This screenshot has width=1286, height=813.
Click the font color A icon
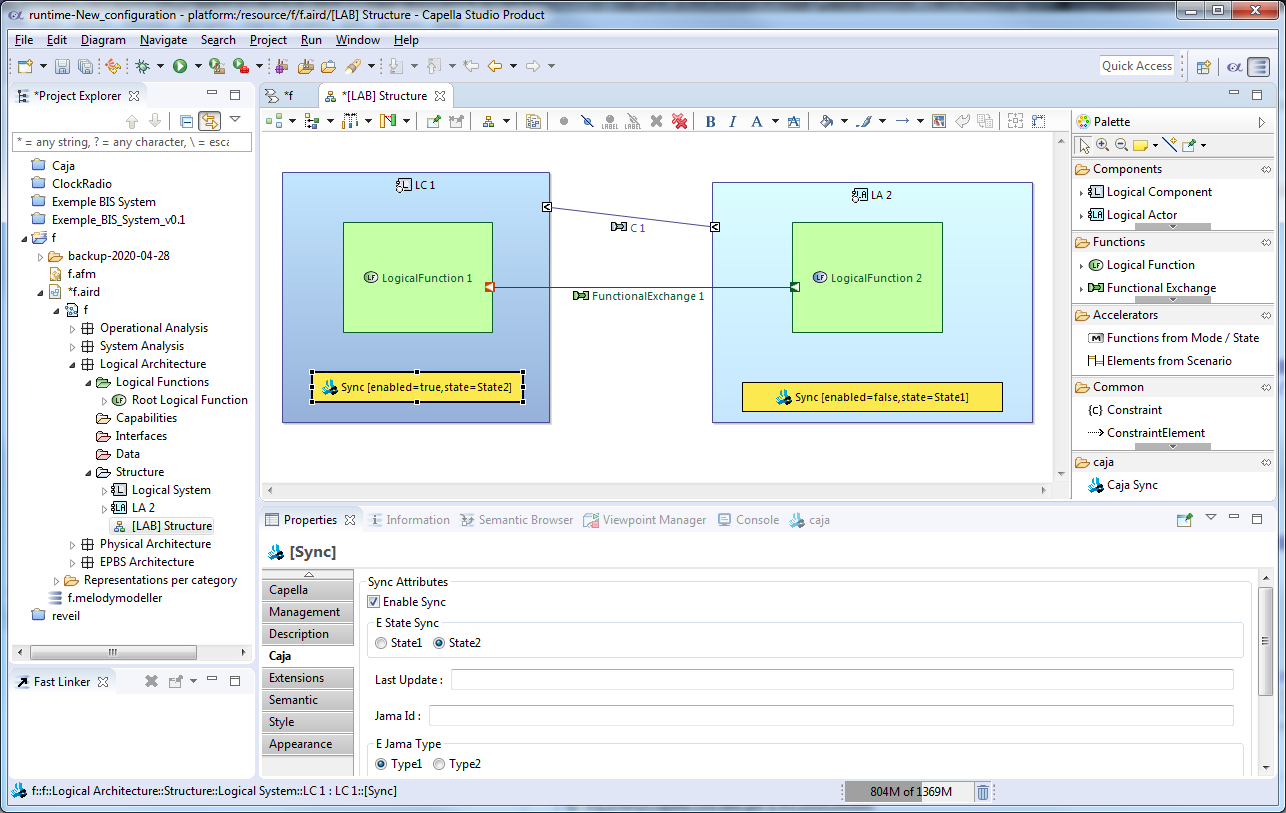click(x=757, y=121)
